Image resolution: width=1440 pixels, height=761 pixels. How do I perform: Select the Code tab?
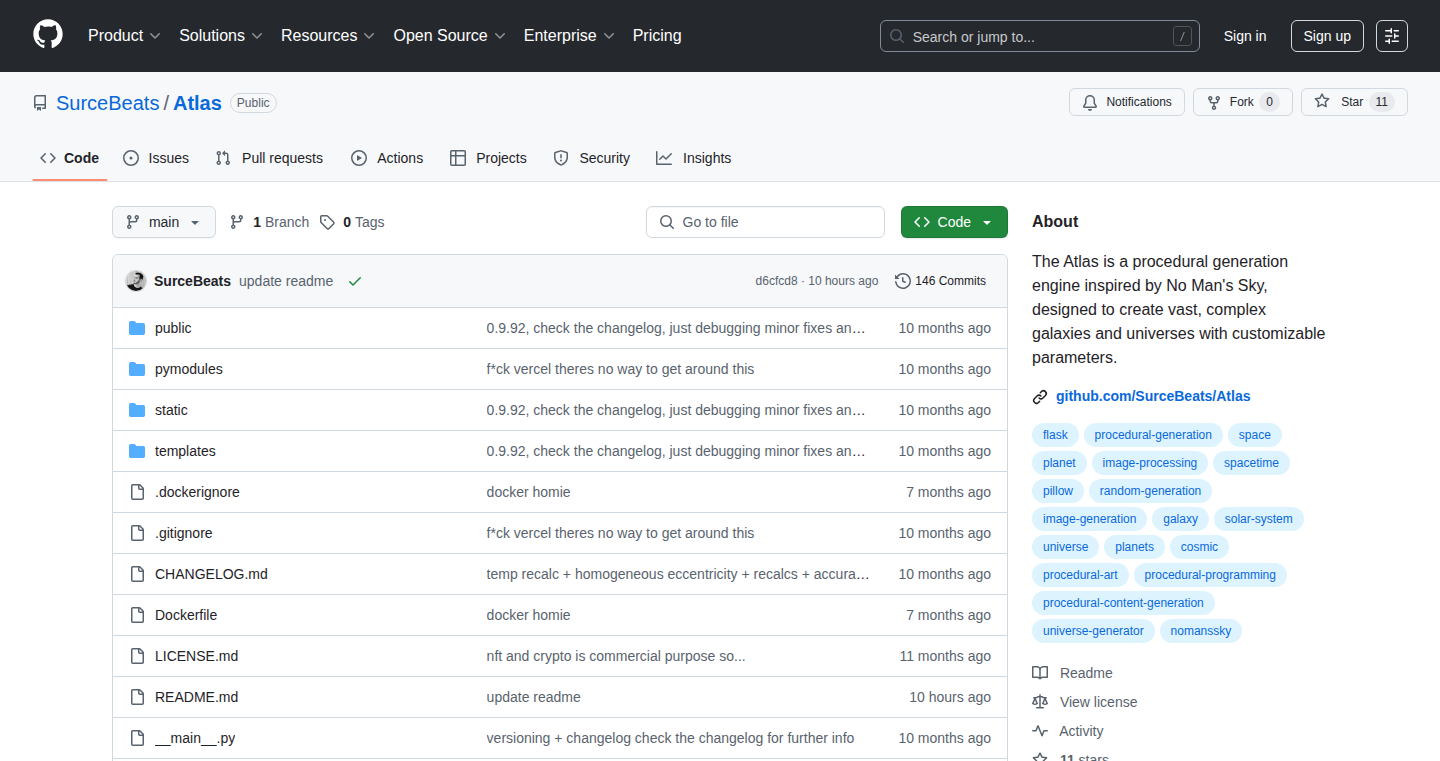pyautogui.click(x=70, y=158)
